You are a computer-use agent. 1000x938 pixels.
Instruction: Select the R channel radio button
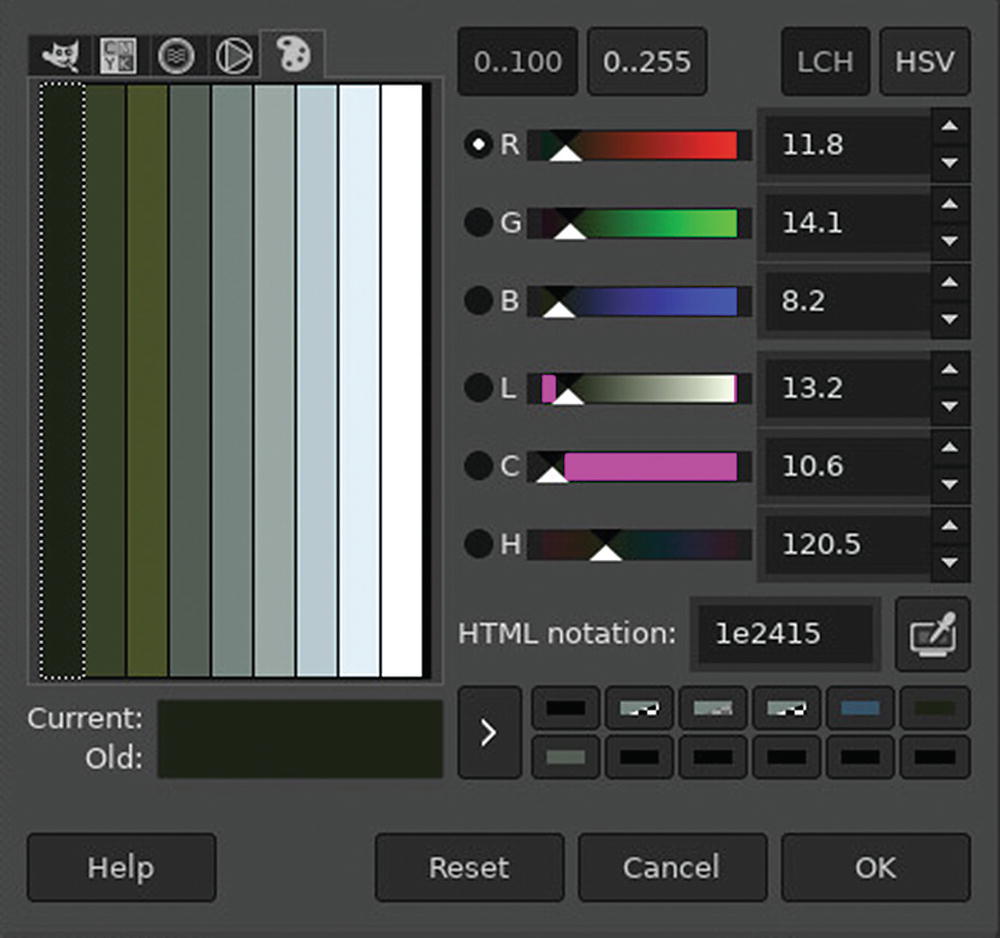point(479,145)
